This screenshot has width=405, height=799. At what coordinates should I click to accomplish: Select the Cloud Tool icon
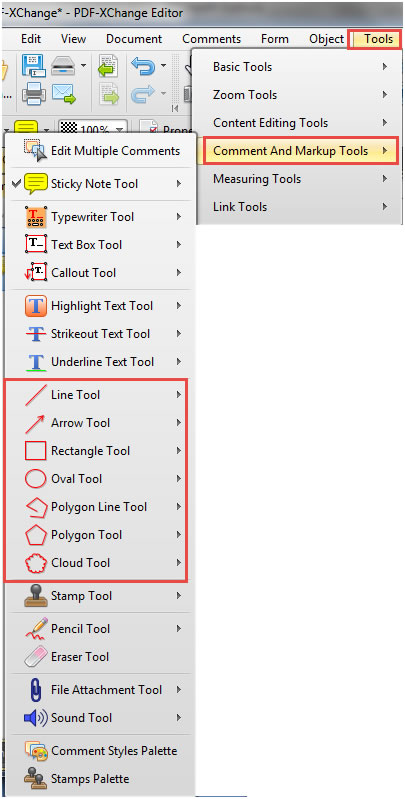click(x=36, y=563)
